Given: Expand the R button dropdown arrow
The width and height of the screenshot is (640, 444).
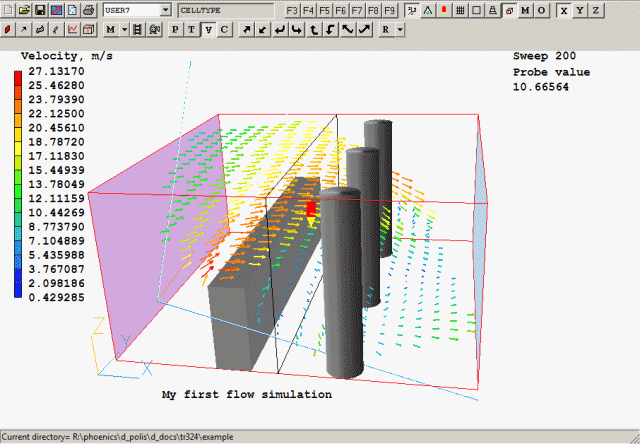Looking at the screenshot, I should coord(400,29).
